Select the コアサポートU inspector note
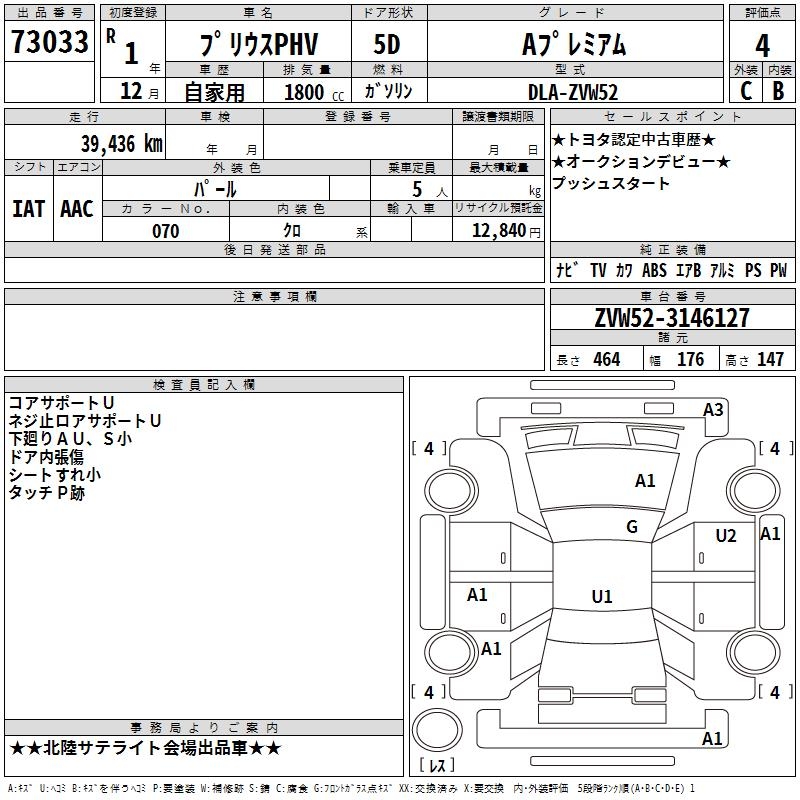Viewport: 800px width, 800px height. (61, 403)
